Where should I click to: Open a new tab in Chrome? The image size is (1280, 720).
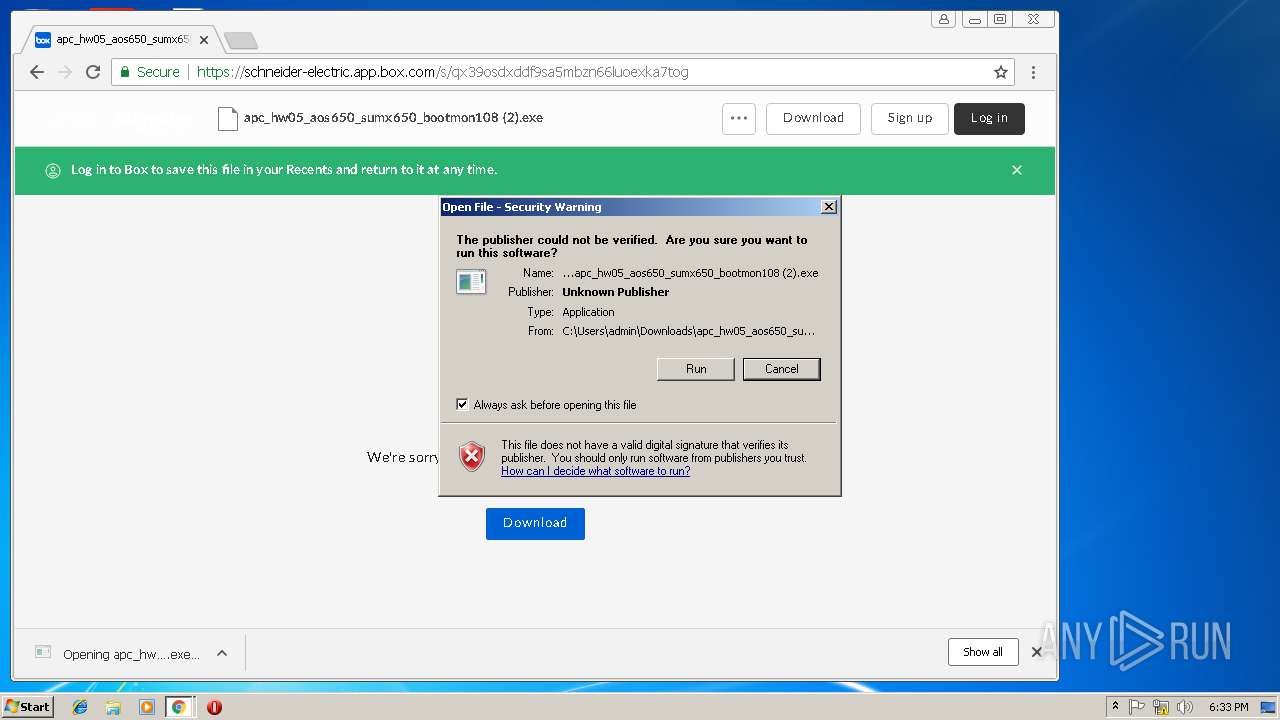(241, 40)
